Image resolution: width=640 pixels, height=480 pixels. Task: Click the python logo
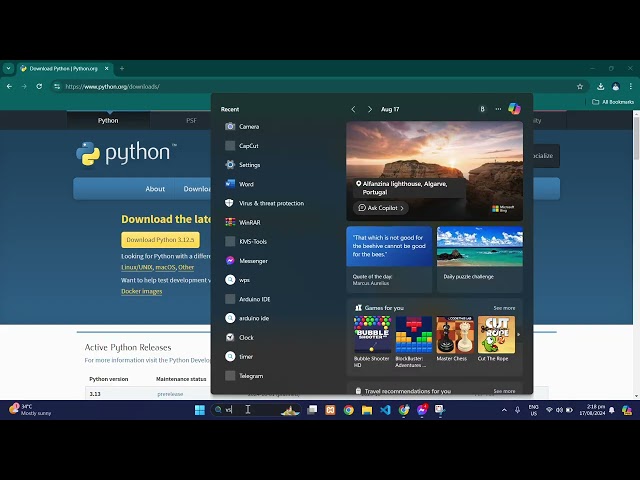126,153
